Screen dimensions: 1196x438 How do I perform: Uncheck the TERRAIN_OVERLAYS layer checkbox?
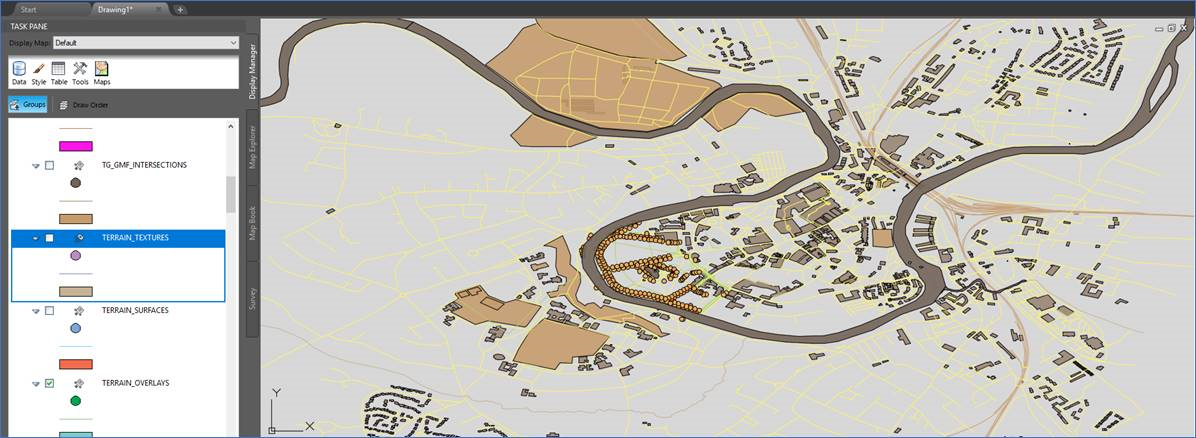(x=50, y=383)
